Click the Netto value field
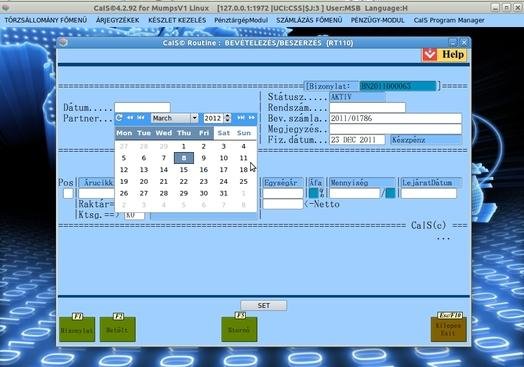The width and height of the screenshot is (524, 367). pos(283,204)
